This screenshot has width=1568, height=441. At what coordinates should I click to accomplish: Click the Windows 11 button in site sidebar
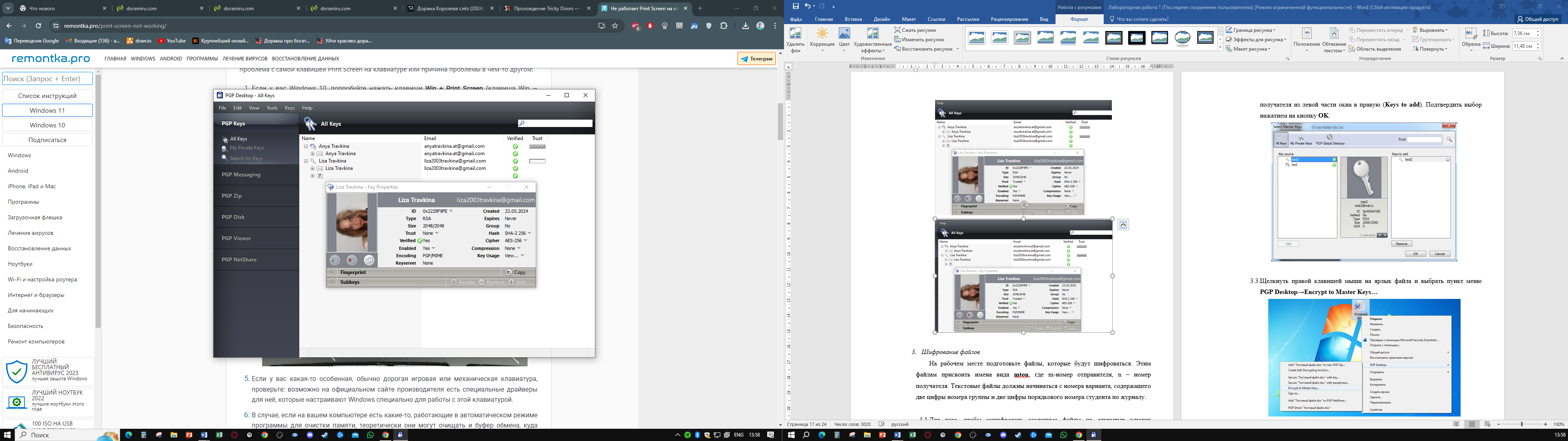pyautogui.click(x=47, y=110)
